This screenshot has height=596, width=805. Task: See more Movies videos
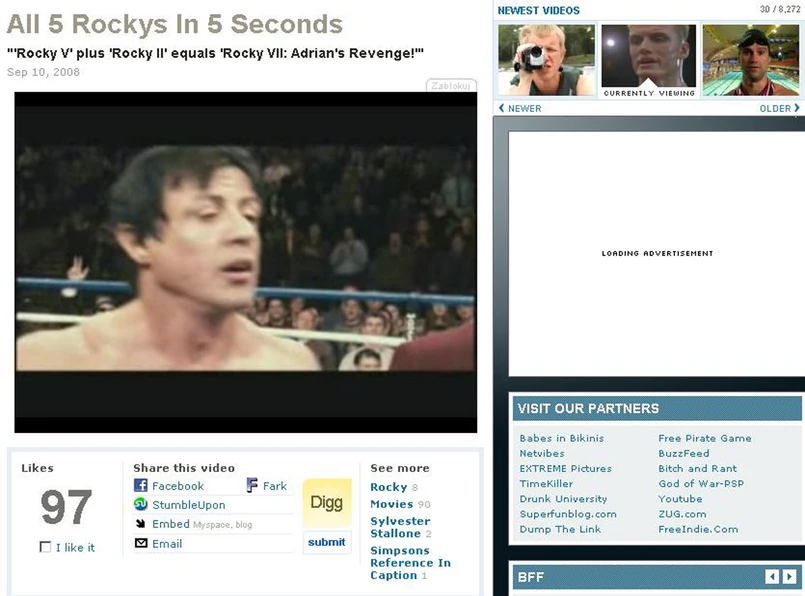pyautogui.click(x=392, y=504)
